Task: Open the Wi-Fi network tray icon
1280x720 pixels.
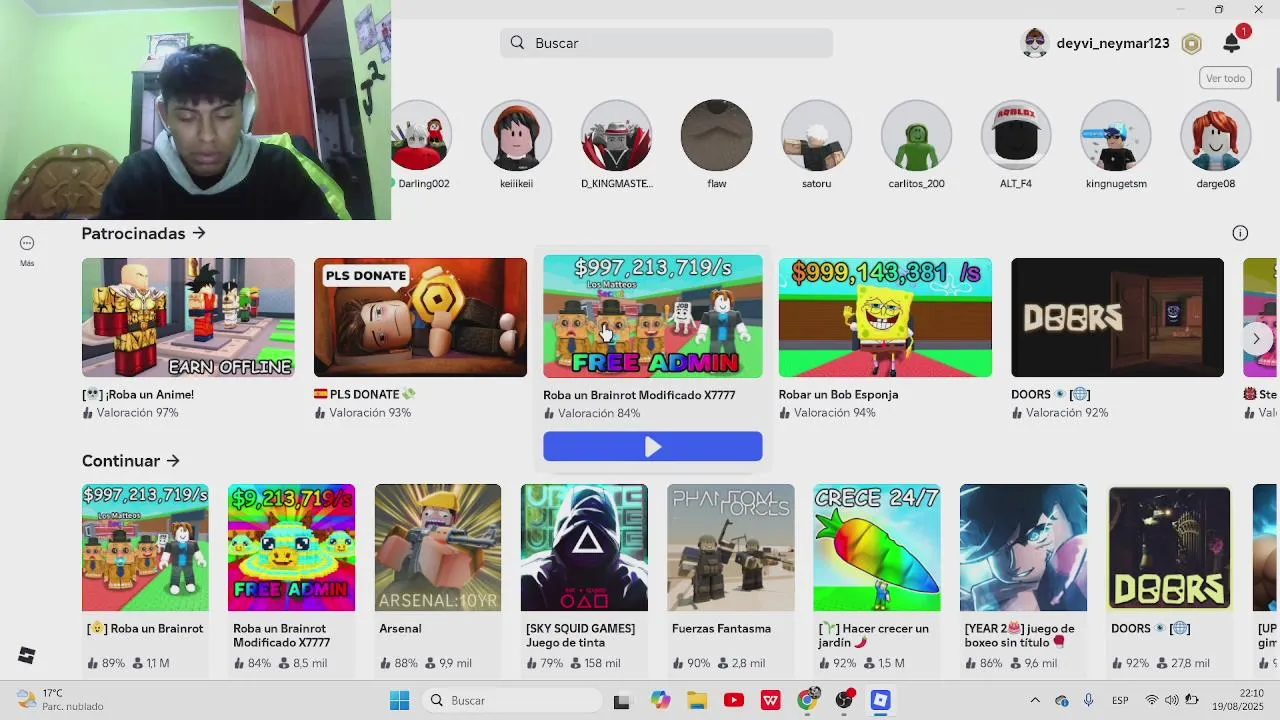Action: [1152, 700]
